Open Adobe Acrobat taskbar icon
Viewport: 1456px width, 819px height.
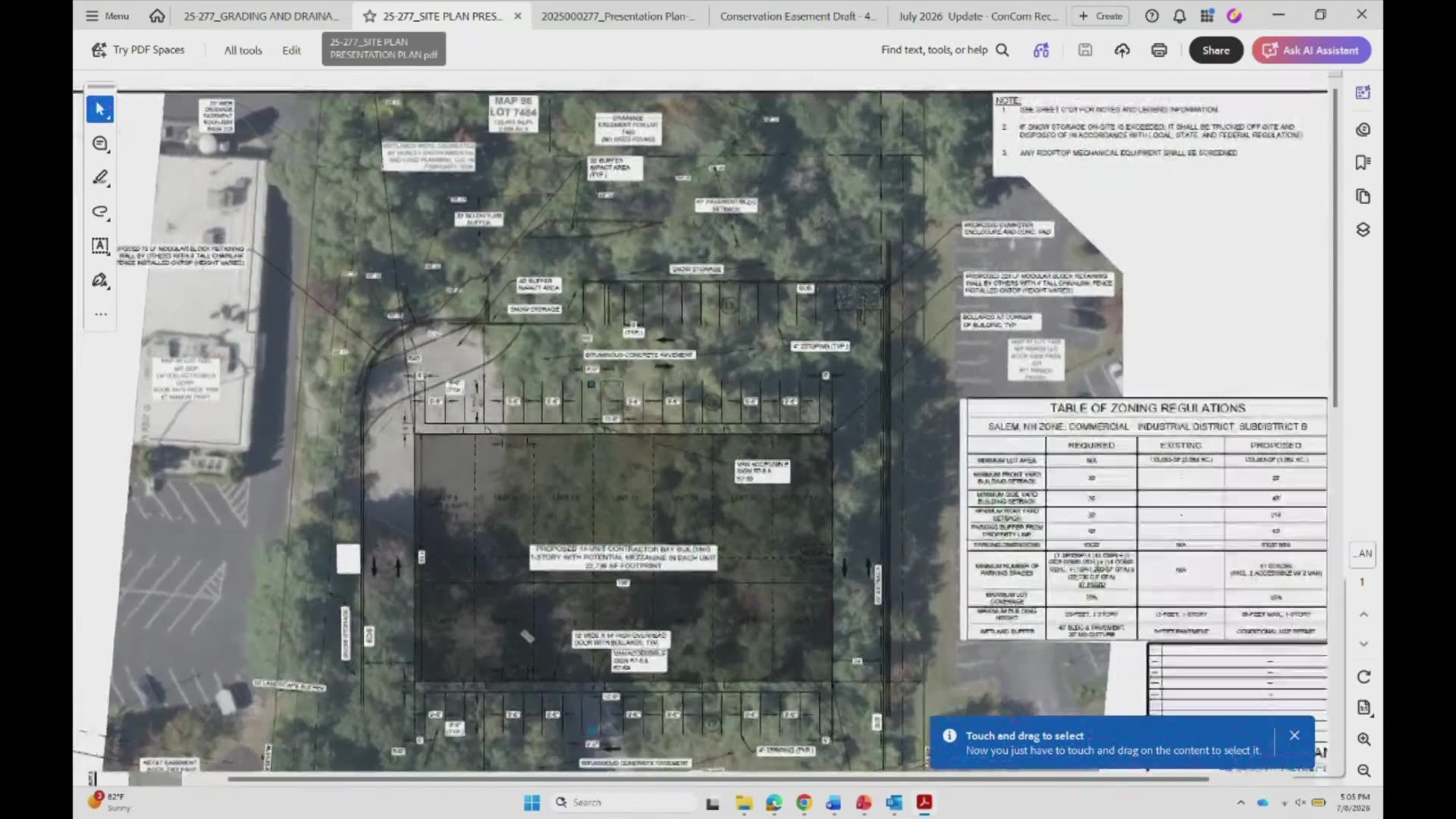(x=924, y=802)
